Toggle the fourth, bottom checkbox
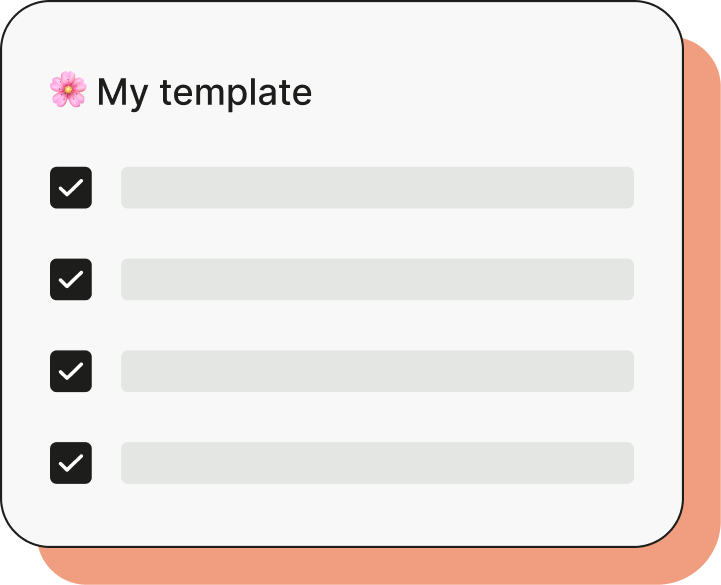Viewport: 721px width, 585px height. [x=71, y=463]
